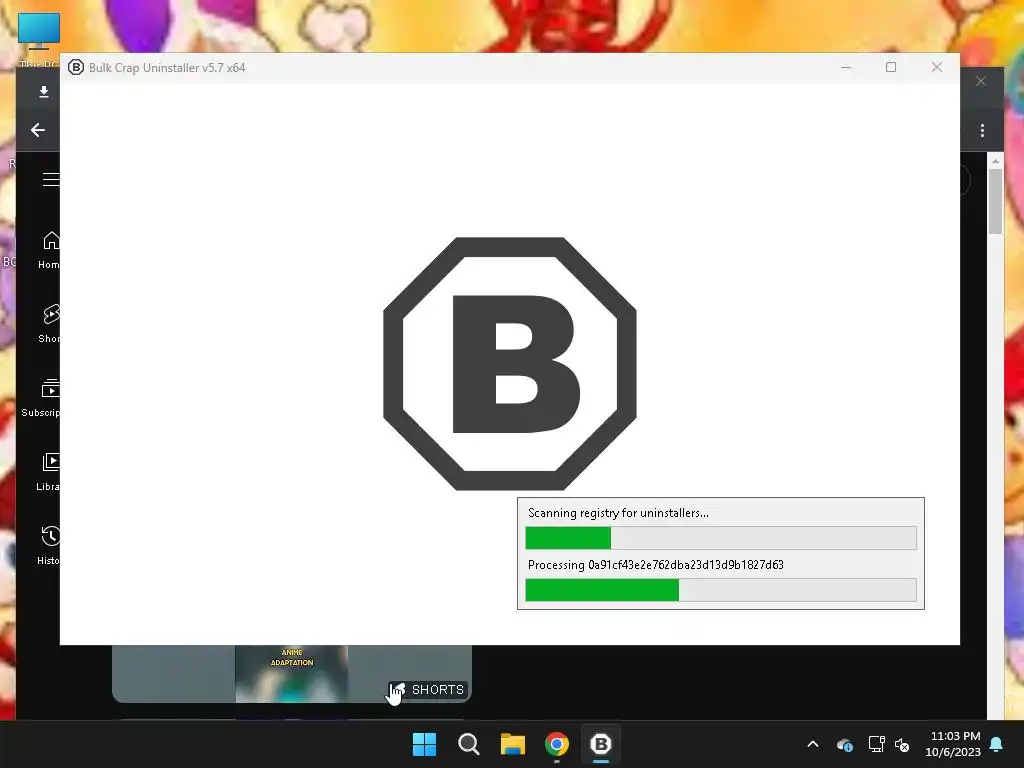The height and width of the screenshot is (768, 1024).
Task: Close the Bulk Crap Uninstaller window
Action: click(x=936, y=67)
